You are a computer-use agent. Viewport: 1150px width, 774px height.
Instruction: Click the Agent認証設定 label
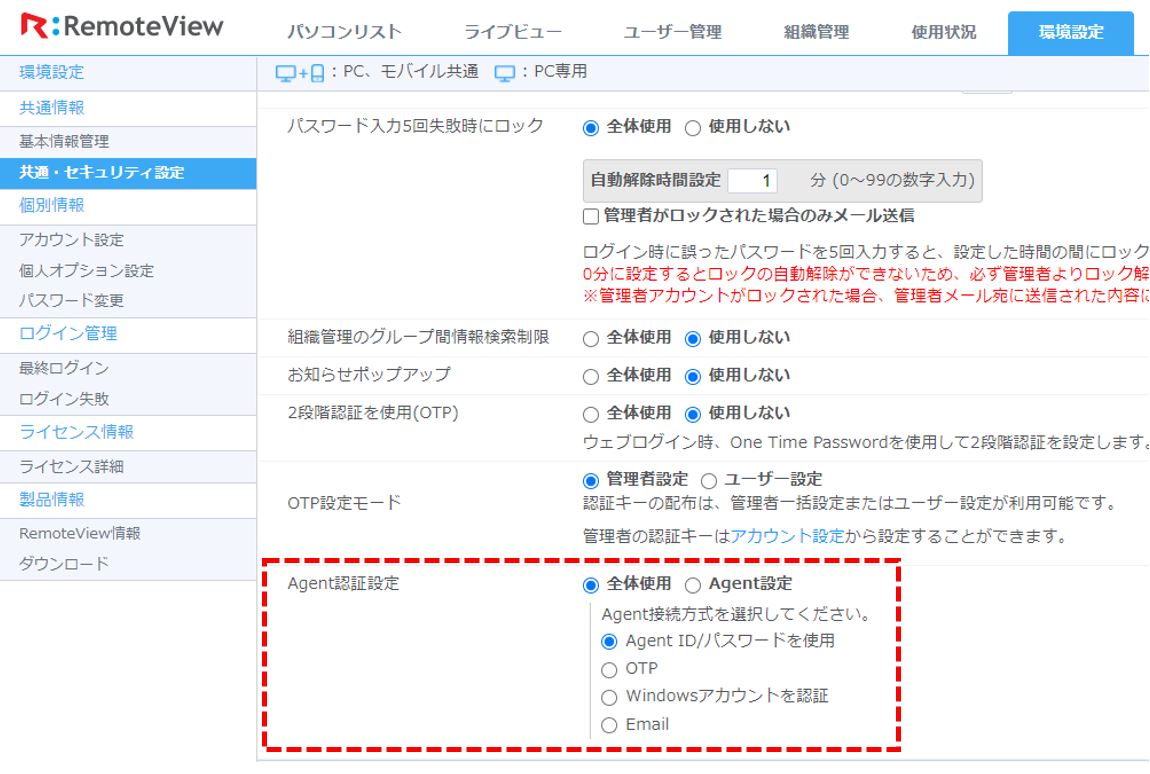pyautogui.click(x=343, y=584)
